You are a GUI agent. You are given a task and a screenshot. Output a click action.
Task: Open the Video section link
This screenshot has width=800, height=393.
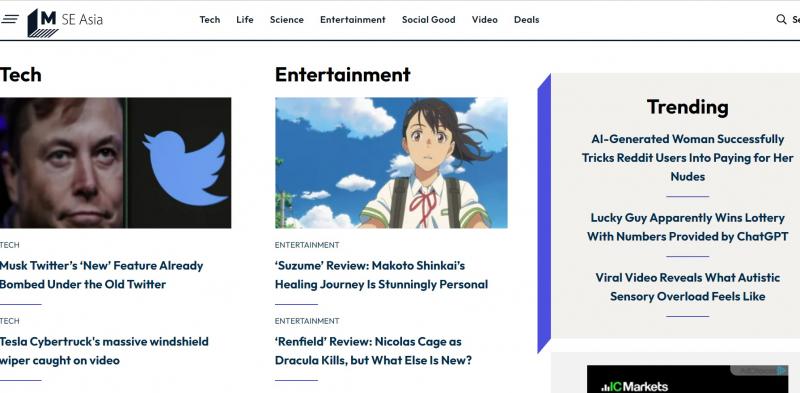pos(485,20)
